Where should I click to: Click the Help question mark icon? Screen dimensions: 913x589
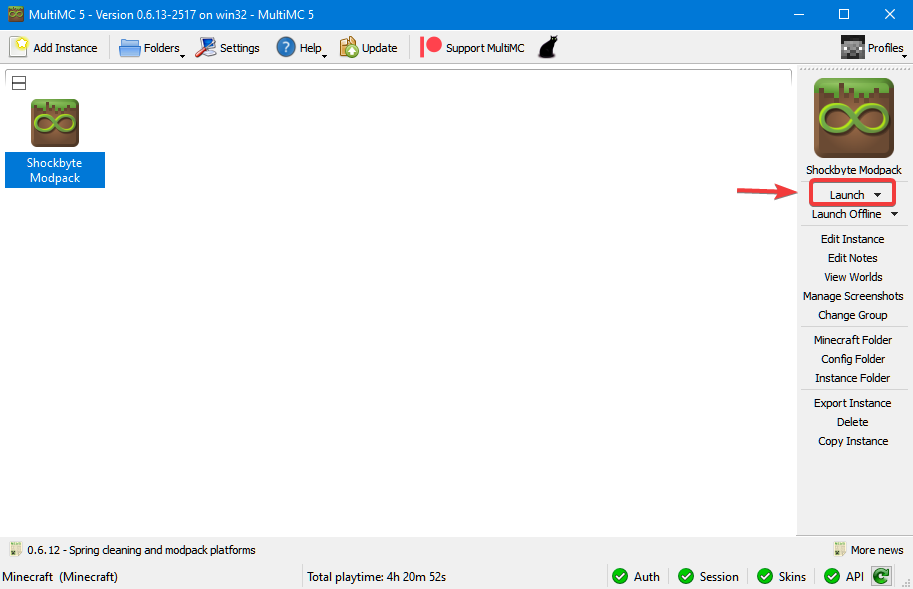(286, 47)
